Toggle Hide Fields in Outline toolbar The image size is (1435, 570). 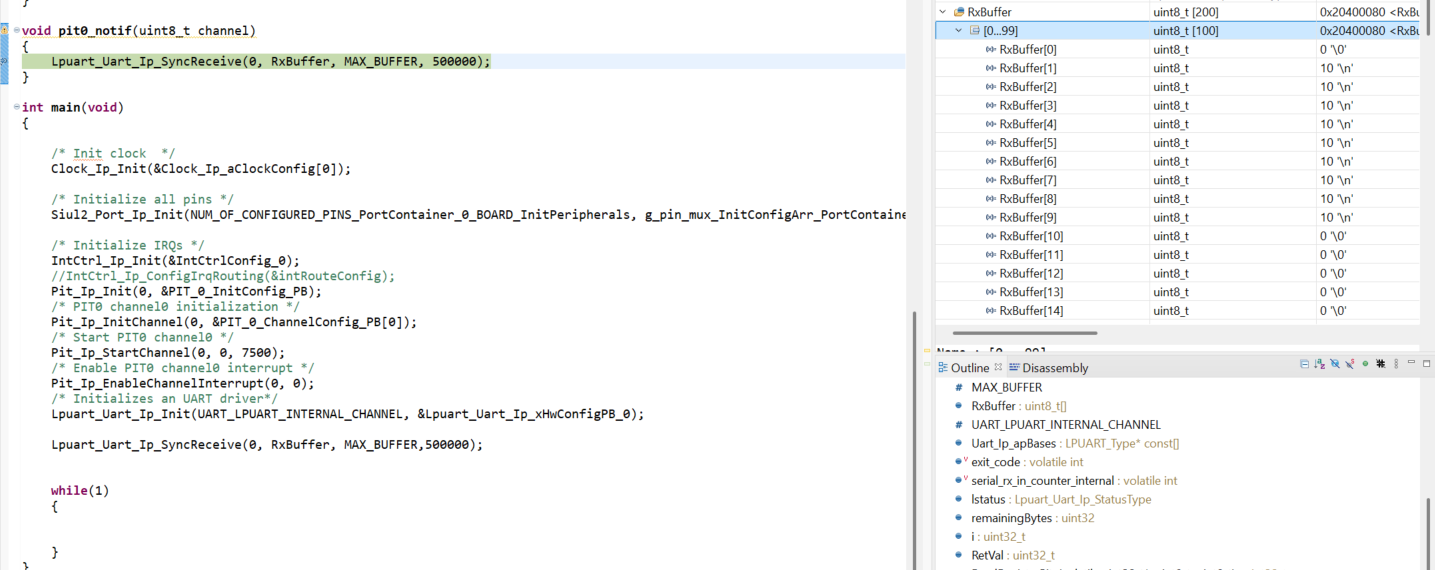1335,363
